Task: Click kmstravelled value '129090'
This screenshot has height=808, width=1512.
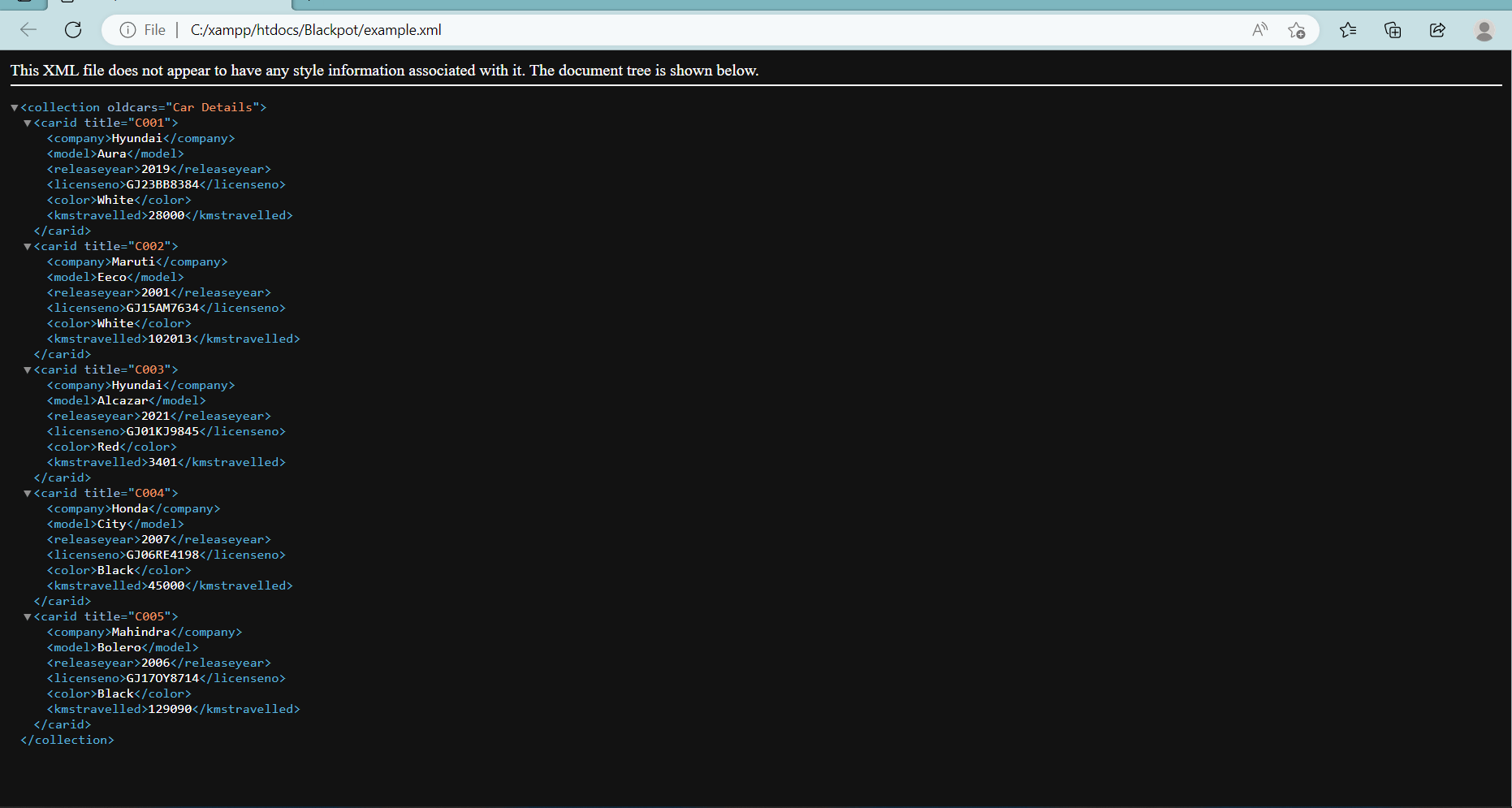Action: pos(170,709)
